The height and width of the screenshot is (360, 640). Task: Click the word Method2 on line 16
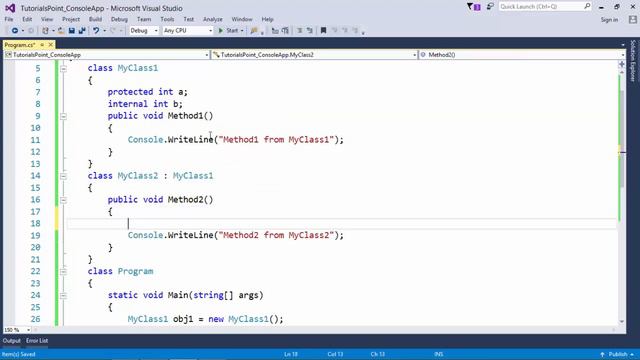pyautogui.click(x=185, y=200)
